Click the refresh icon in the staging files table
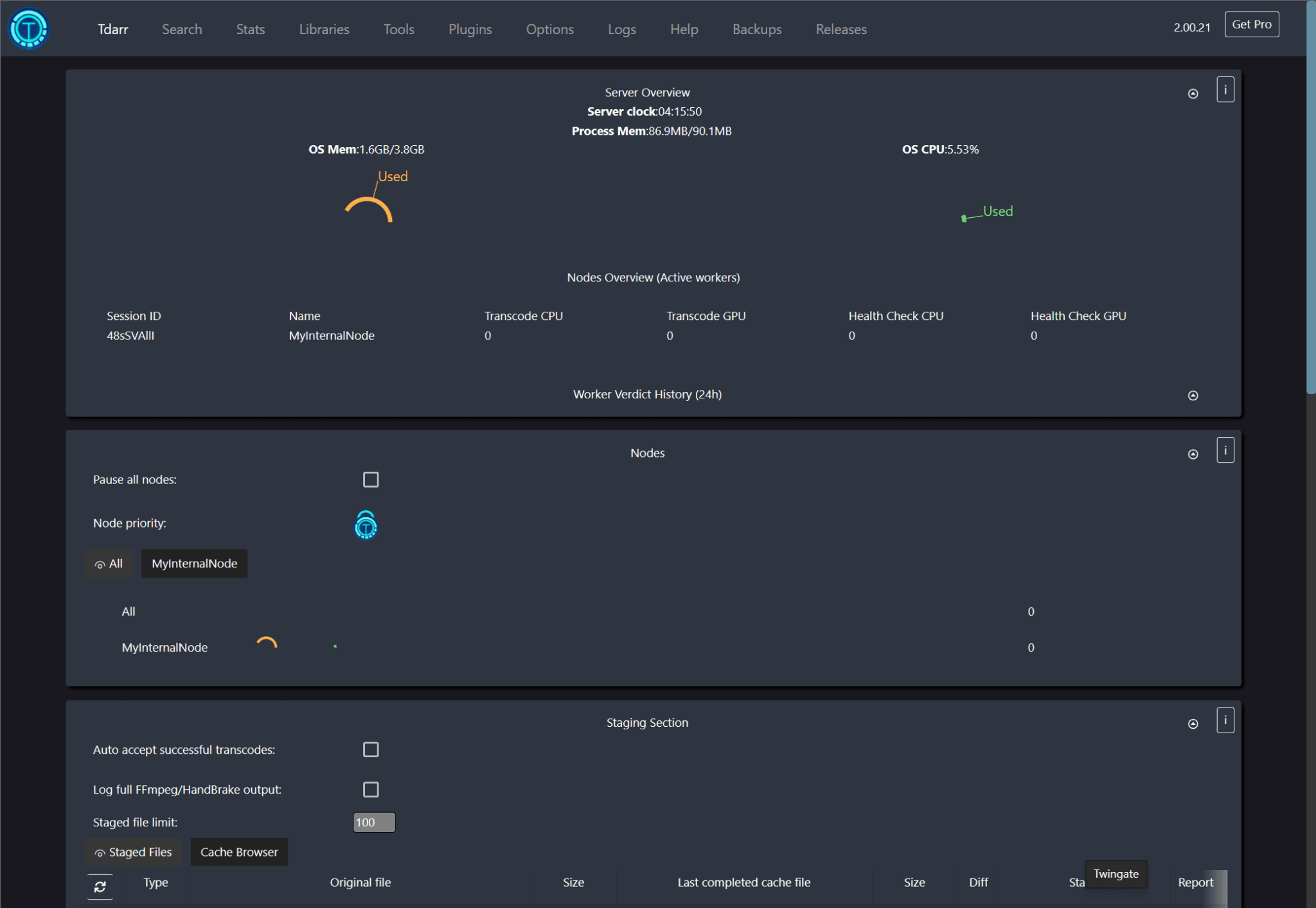This screenshot has height=908, width=1316. (100, 886)
